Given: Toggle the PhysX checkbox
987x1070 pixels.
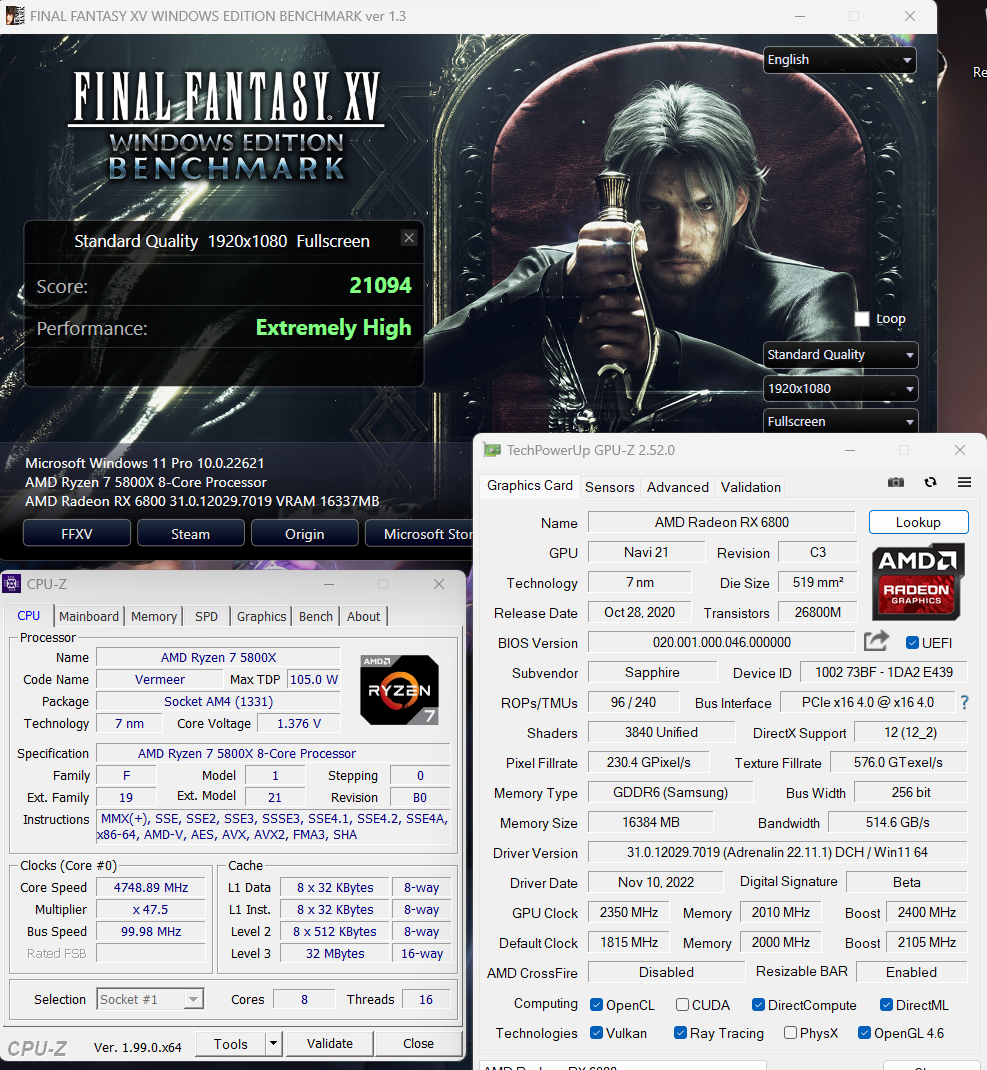Looking at the screenshot, I should pyautogui.click(x=790, y=1032).
